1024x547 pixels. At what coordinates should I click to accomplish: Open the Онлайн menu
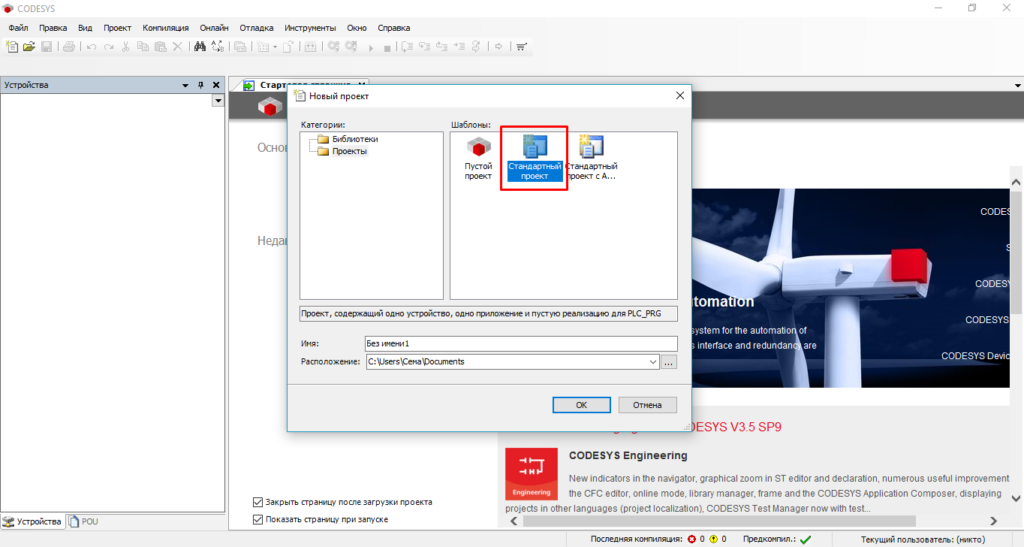pyautogui.click(x=214, y=28)
